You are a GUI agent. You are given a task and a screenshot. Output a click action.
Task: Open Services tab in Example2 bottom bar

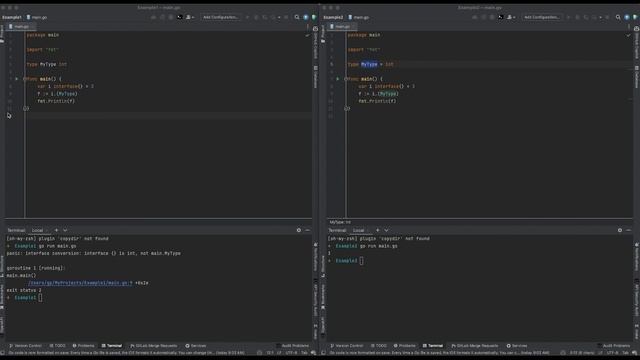click(517, 346)
